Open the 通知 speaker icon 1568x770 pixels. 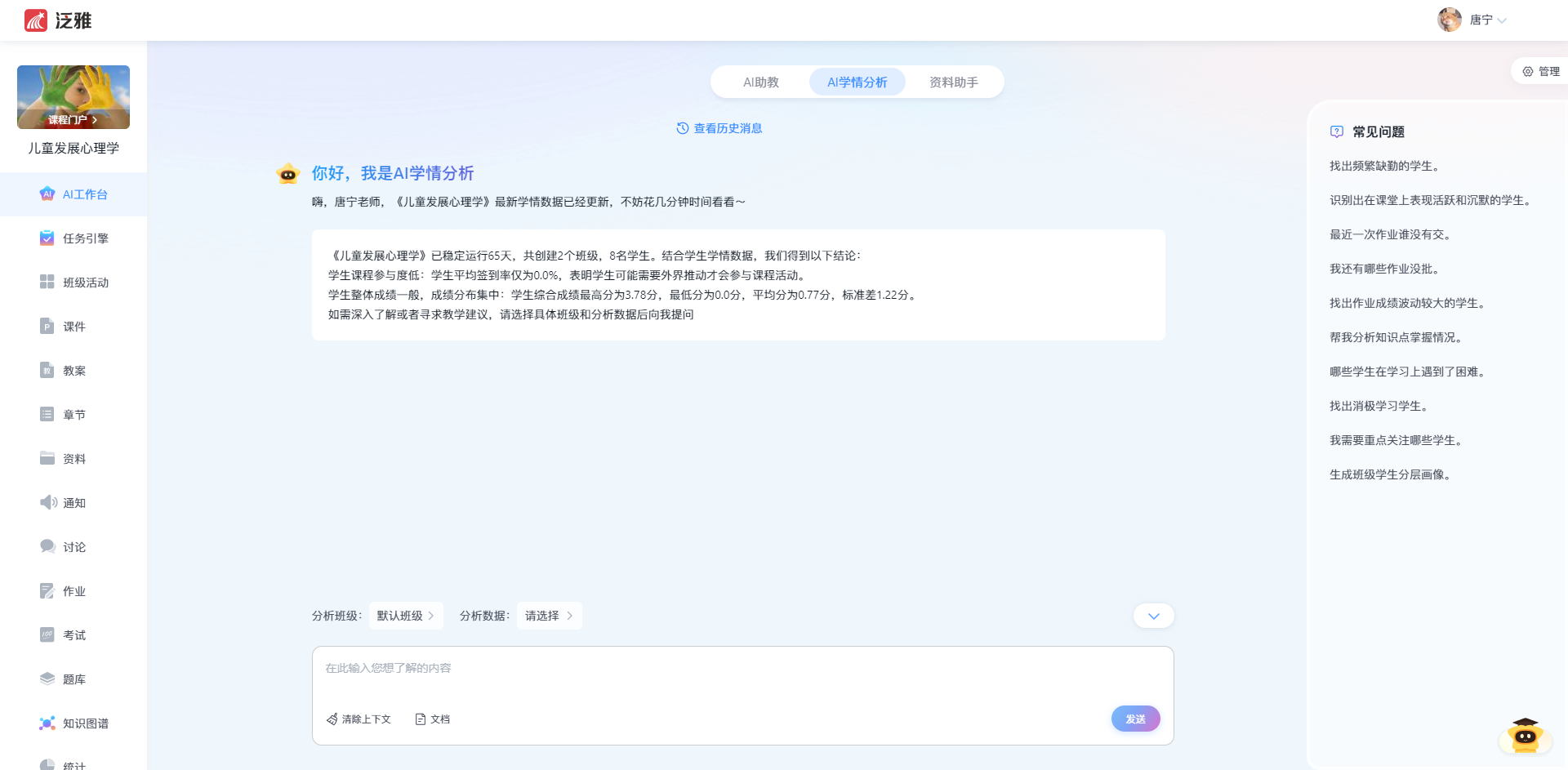[x=48, y=503]
